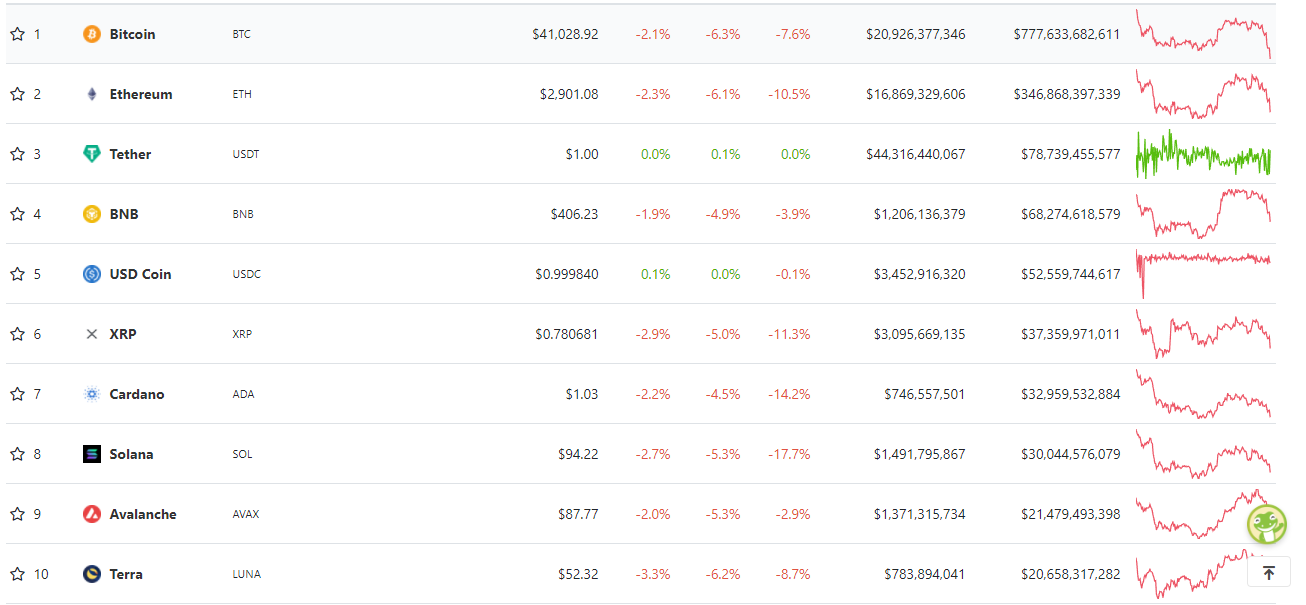This screenshot has width=1306, height=605.
Task: Click the Tether logo icon
Action: click(x=92, y=154)
